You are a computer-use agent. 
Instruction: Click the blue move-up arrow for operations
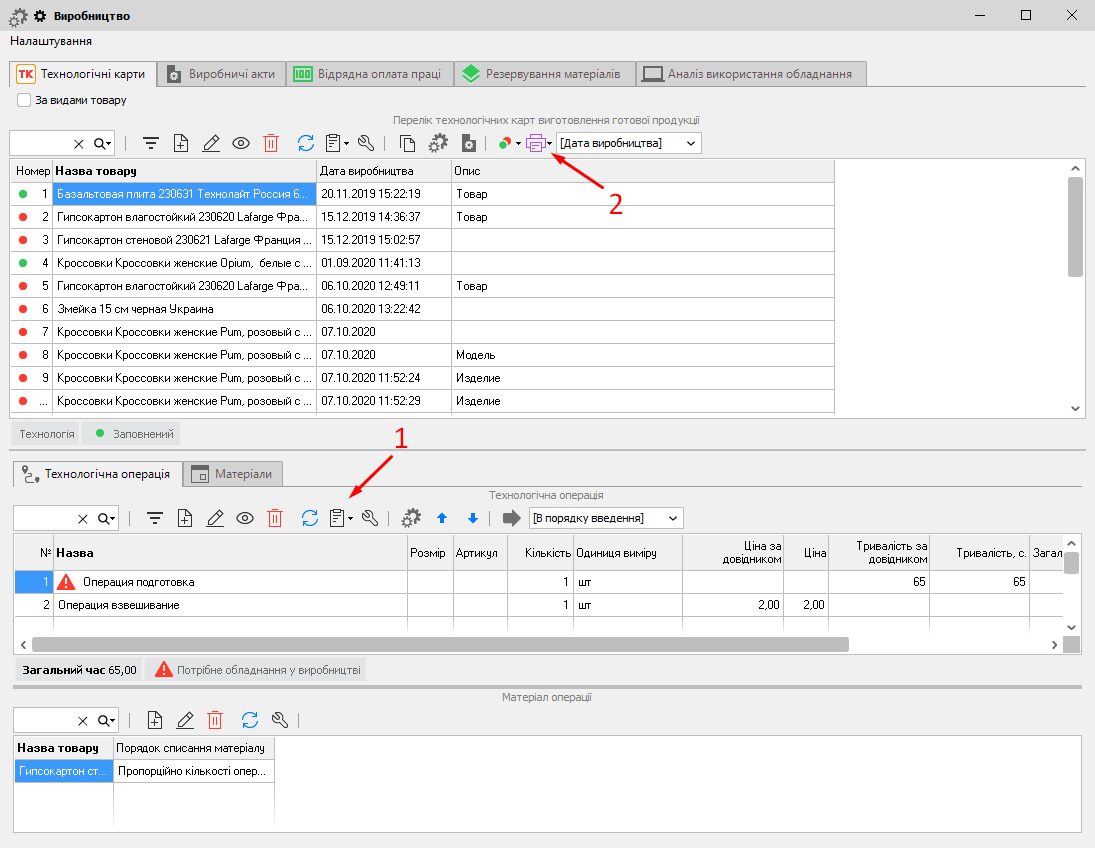(443, 518)
